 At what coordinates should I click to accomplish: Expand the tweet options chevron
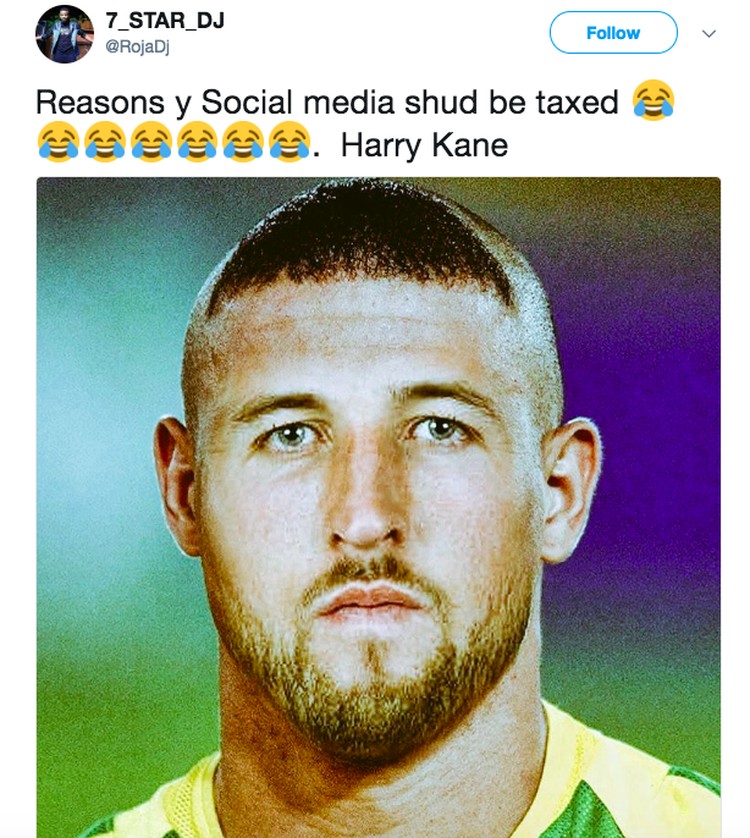(709, 34)
